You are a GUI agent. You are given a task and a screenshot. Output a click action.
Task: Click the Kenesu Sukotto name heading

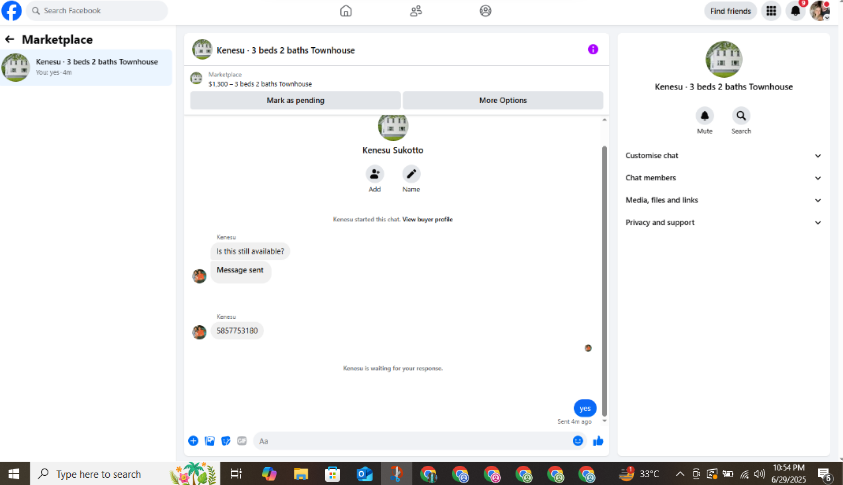coord(393,150)
